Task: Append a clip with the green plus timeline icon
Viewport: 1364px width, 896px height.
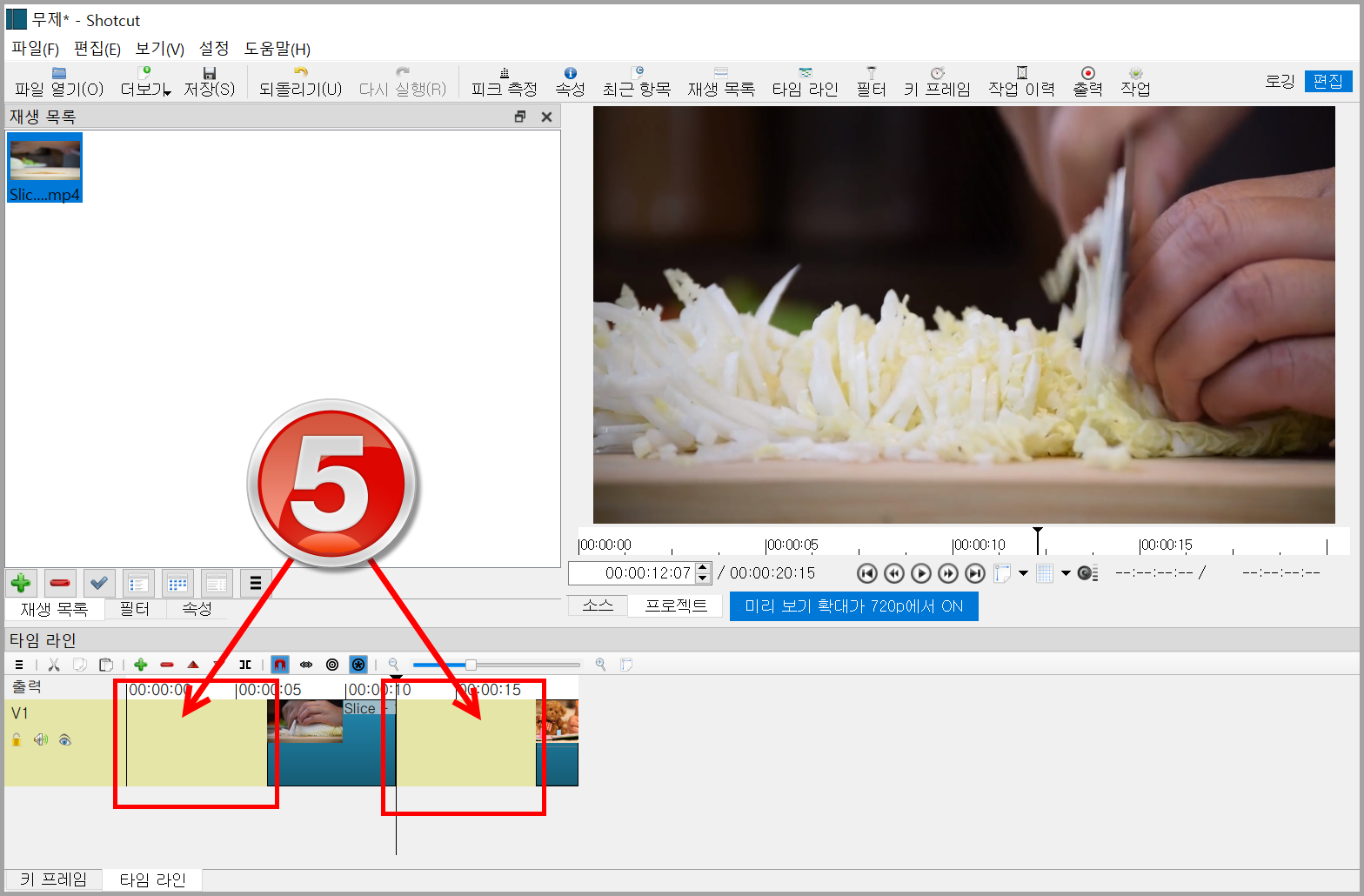Action: coord(141,665)
